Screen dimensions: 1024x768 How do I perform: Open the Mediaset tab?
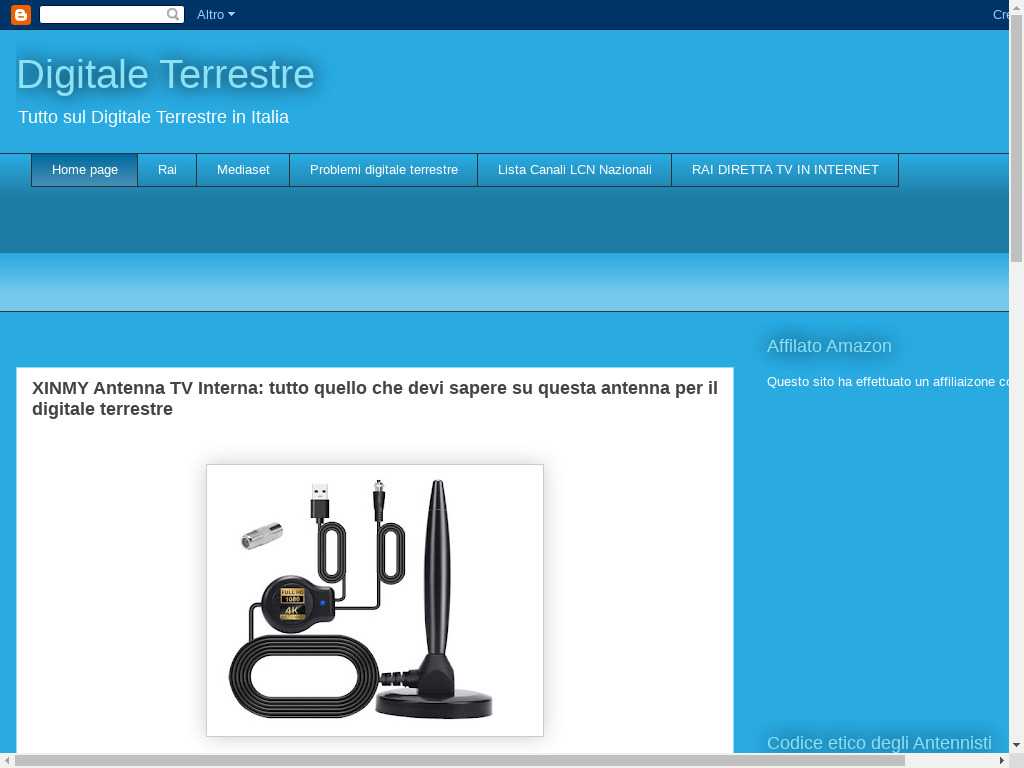click(x=243, y=170)
